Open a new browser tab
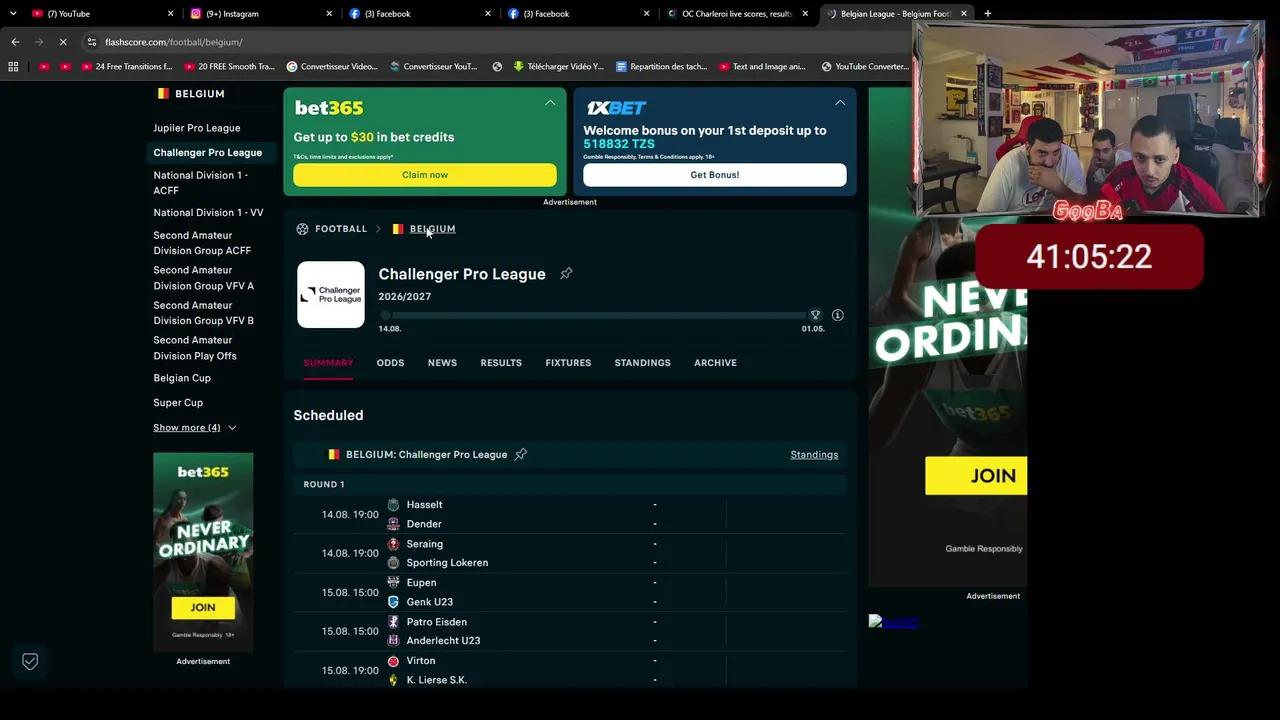This screenshot has width=1280, height=720. tap(987, 14)
